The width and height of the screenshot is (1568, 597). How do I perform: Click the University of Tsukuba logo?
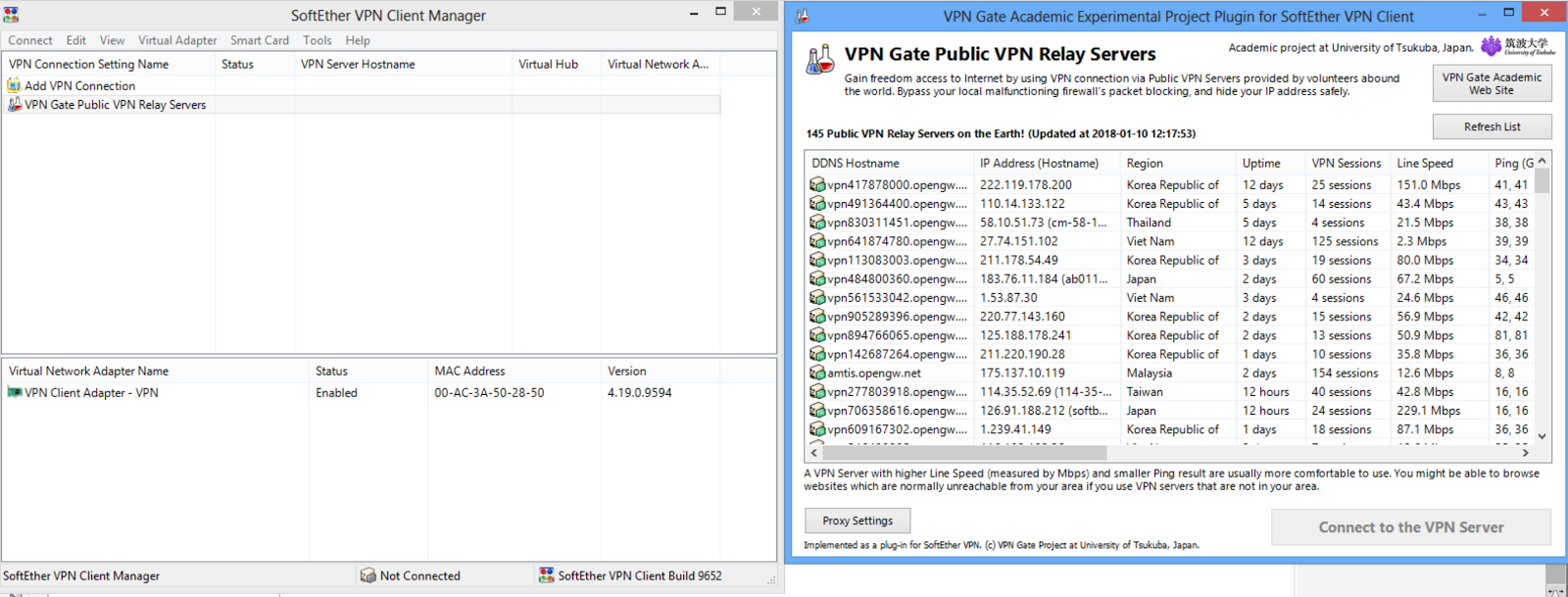(x=1517, y=46)
